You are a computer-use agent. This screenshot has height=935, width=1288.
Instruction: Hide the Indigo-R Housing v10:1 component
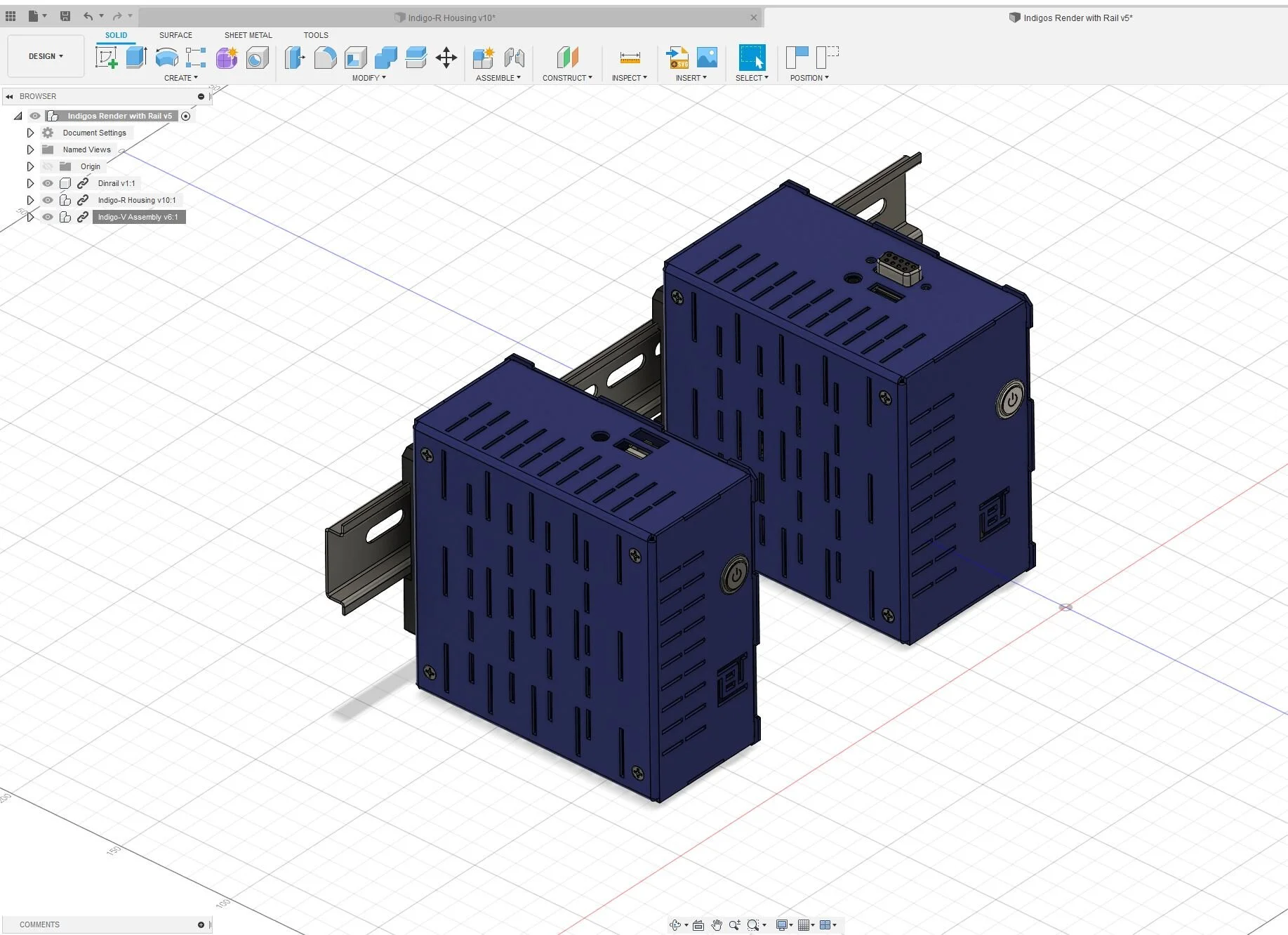[47, 200]
